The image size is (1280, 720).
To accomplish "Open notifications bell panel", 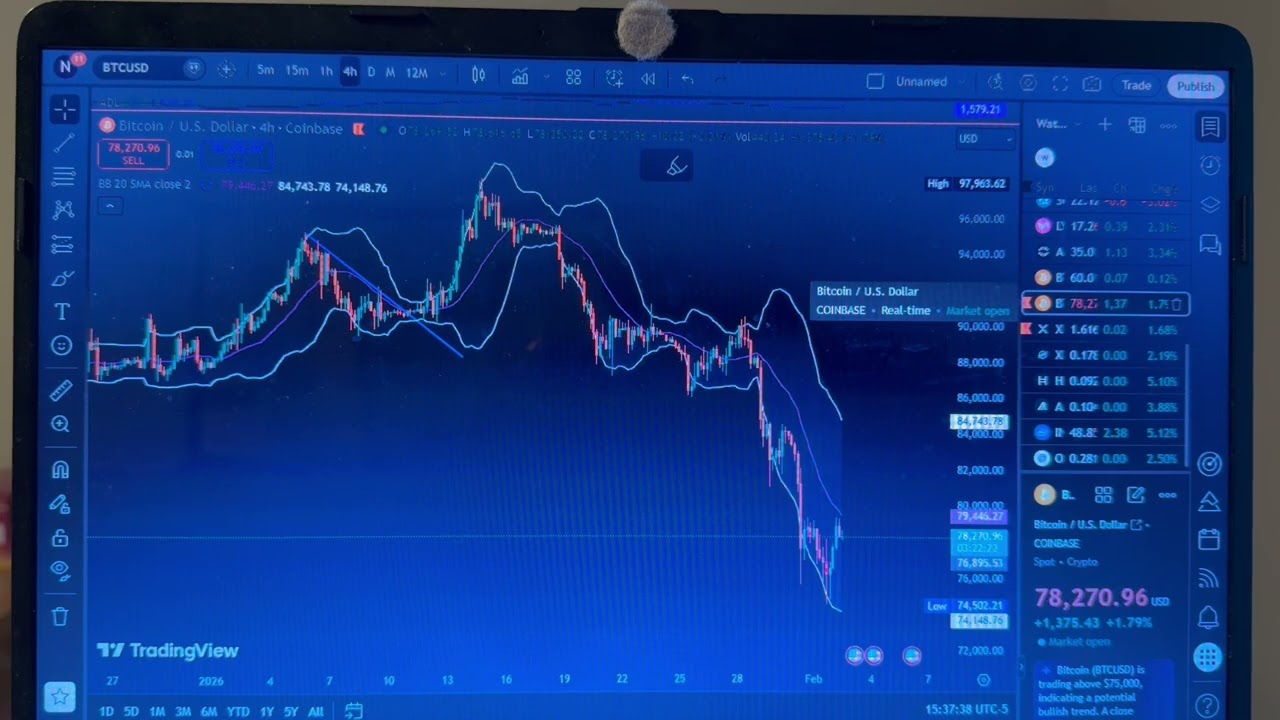I will coord(1209,617).
